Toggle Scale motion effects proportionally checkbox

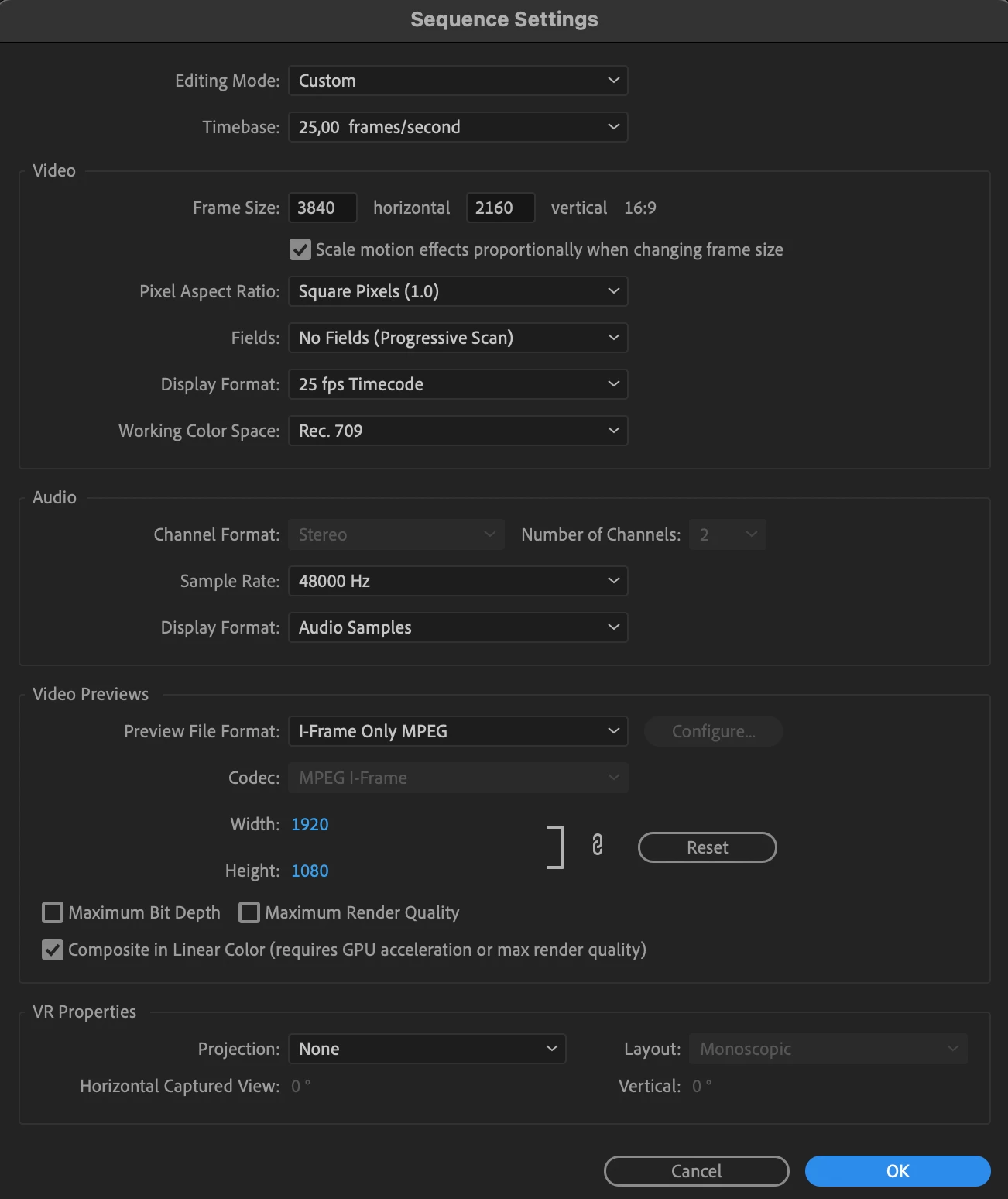click(x=300, y=249)
